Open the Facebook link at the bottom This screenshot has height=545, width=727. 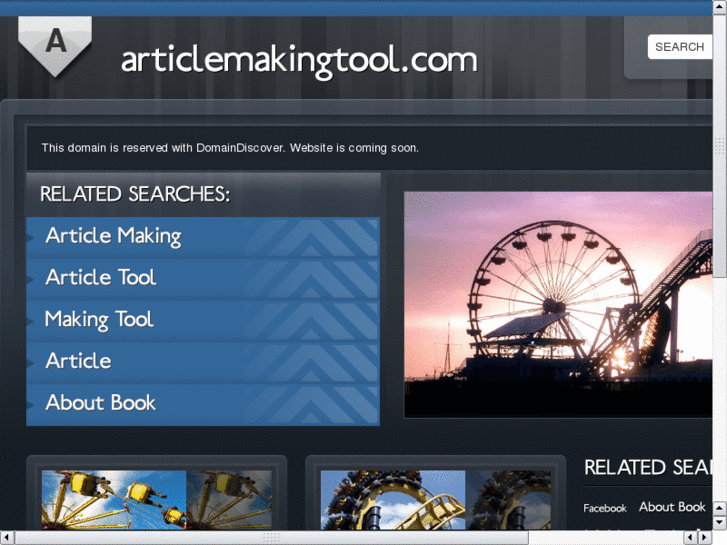point(605,508)
